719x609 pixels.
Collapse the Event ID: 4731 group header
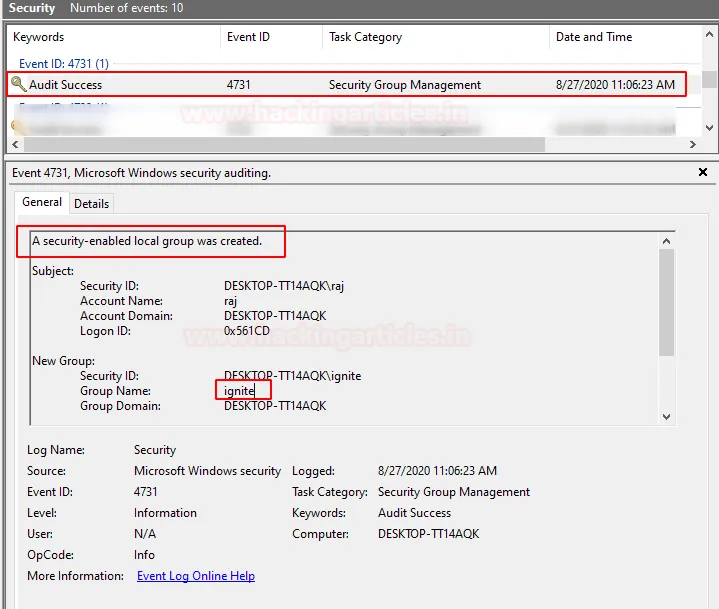(63, 63)
